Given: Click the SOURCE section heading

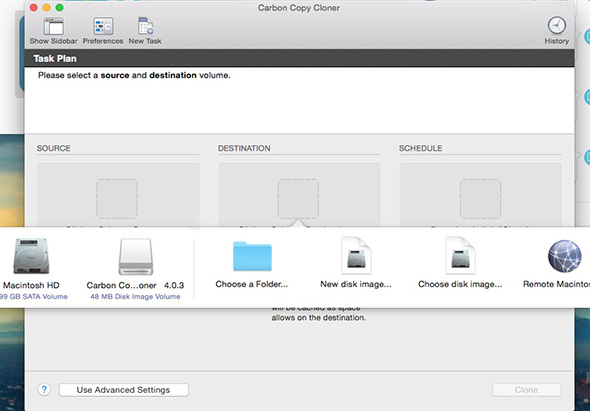Looking at the screenshot, I should (x=53, y=148).
